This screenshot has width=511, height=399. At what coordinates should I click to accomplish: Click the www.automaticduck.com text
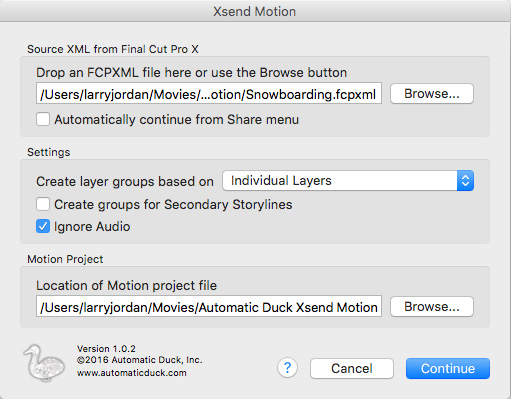[132, 373]
